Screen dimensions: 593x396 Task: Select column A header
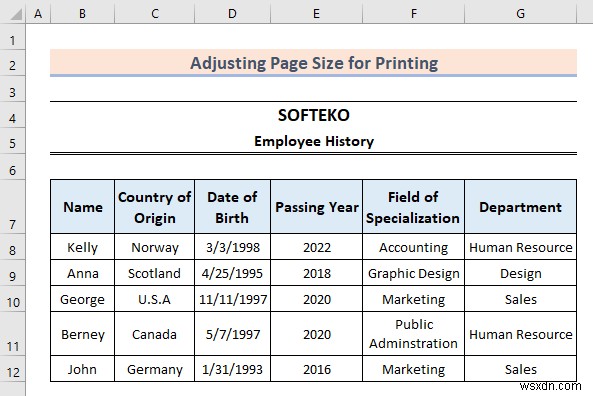[x=38, y=14]
